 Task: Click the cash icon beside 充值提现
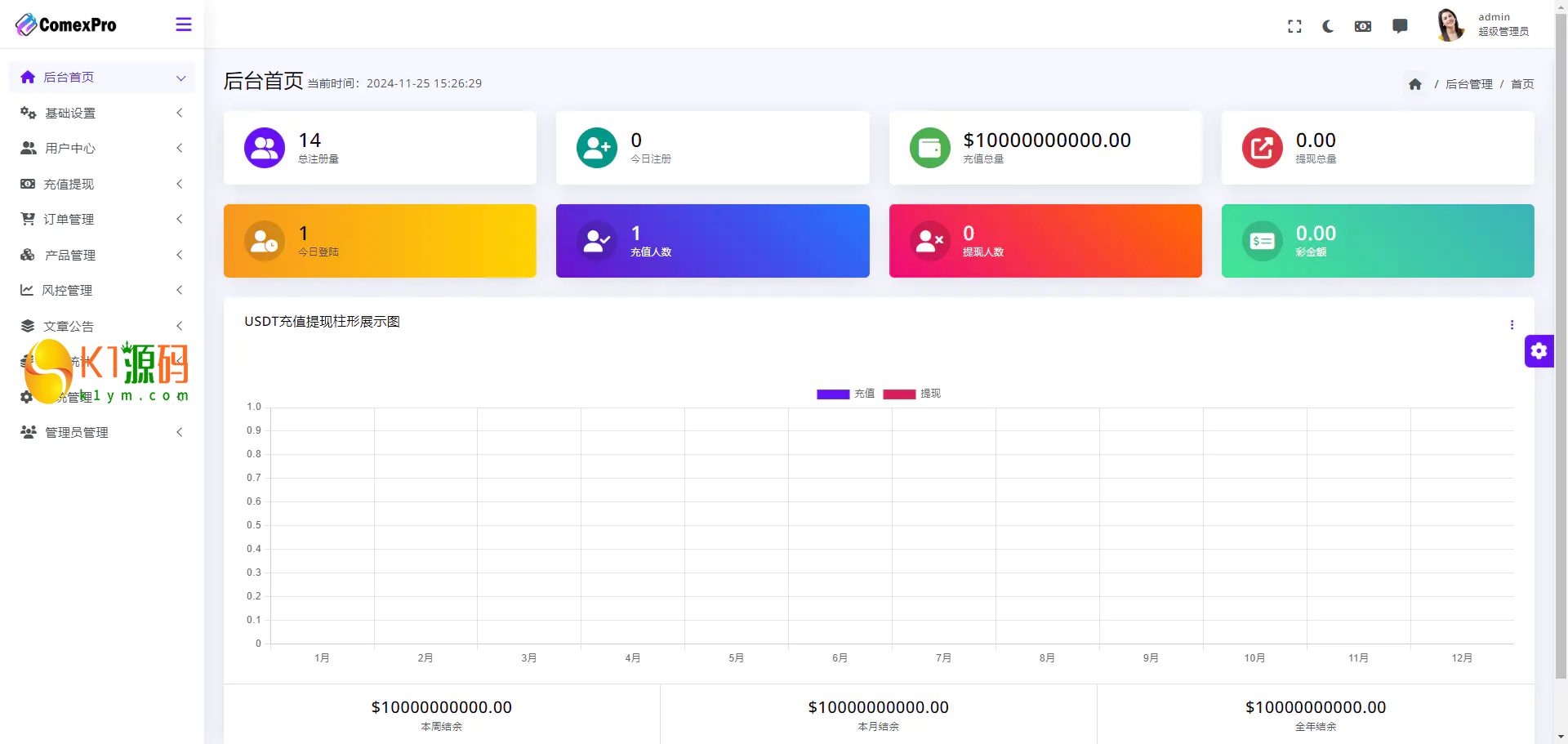click(28, 184)
